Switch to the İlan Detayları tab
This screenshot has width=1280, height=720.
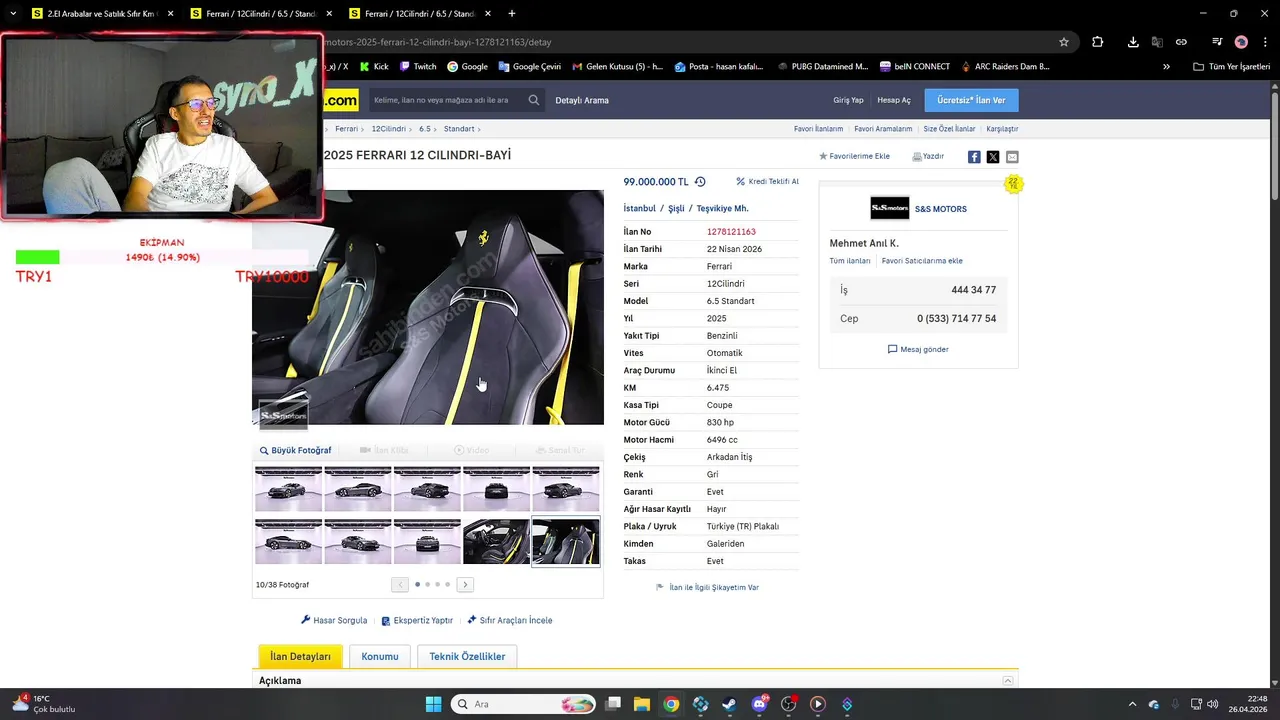tap(300, 656)
